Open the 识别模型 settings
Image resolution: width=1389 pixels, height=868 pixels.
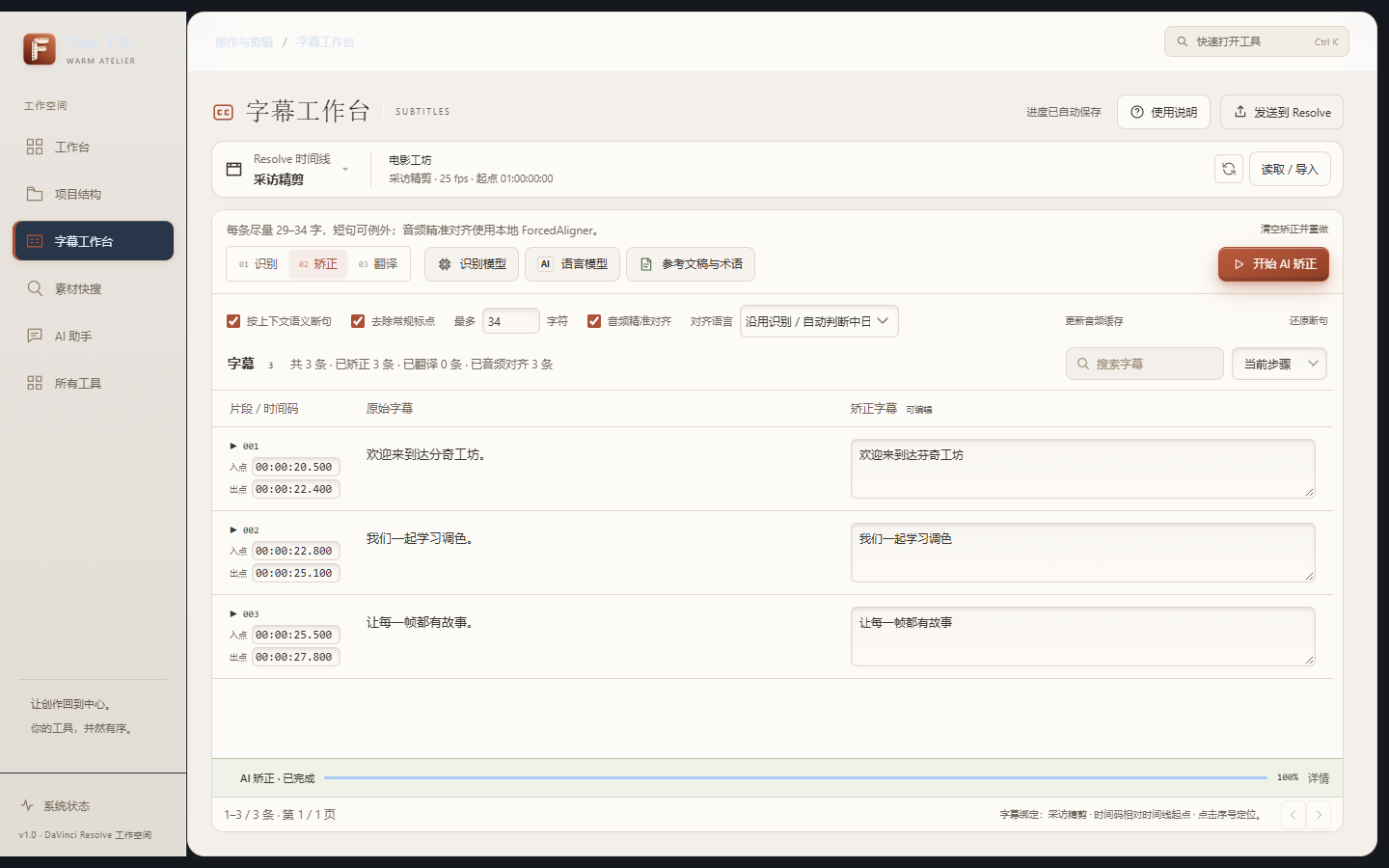(x=472, y=264)
